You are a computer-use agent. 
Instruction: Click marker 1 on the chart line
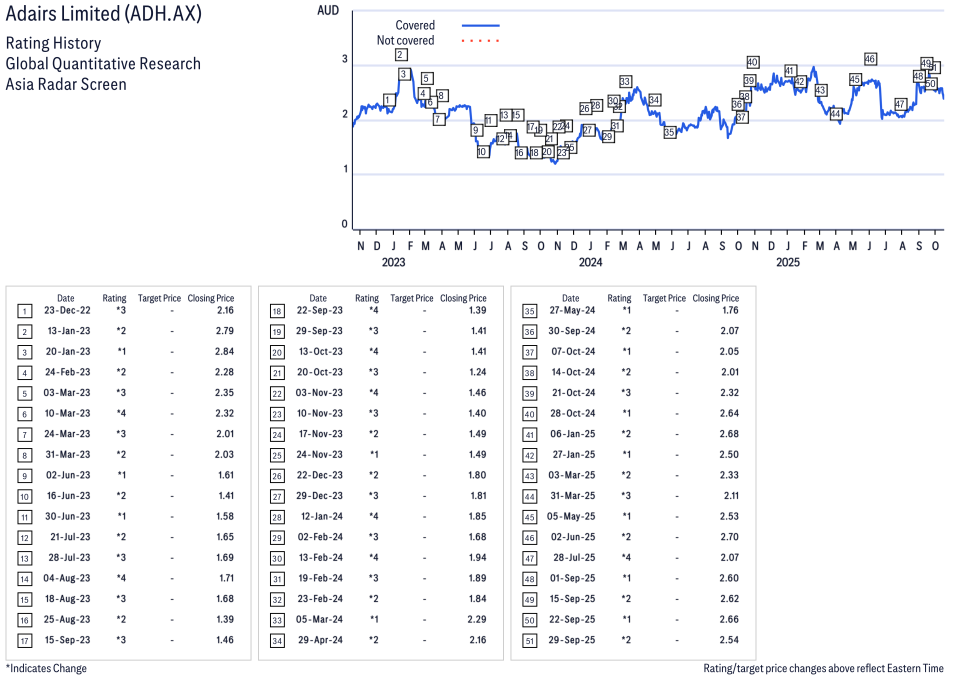[x=389, y=99]
